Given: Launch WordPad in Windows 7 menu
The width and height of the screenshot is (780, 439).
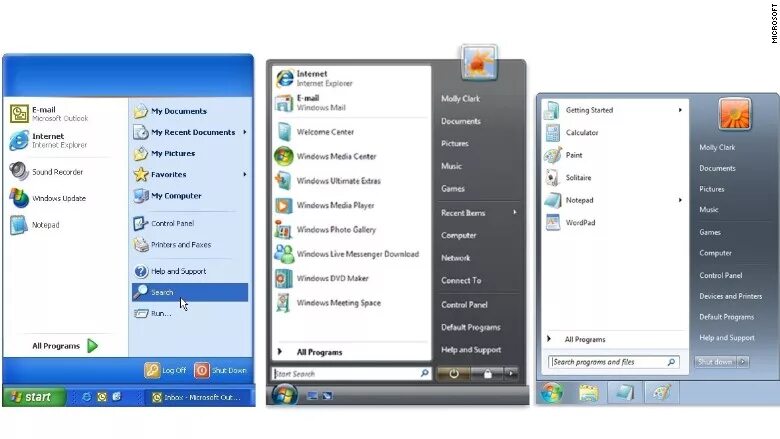Looking at the screenshot, I should point(570,223).
